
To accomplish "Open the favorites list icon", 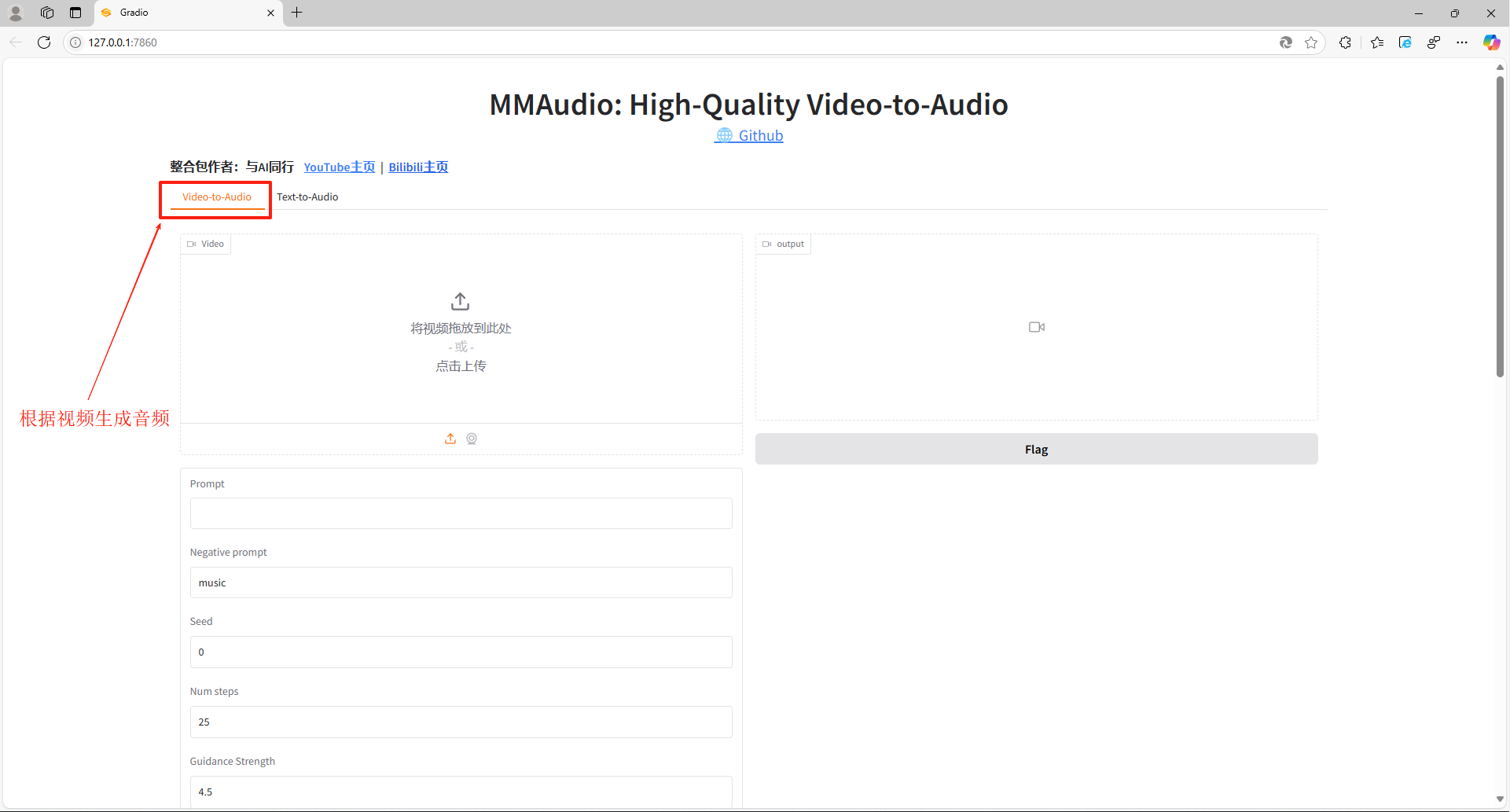I will (1377, 42).
